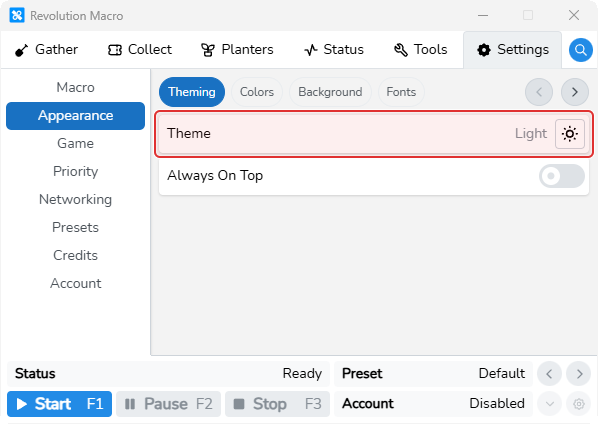Open the search button in top bar
This screenshot has height=424, width=598.
pyautogui.click(x=580, y=50)
